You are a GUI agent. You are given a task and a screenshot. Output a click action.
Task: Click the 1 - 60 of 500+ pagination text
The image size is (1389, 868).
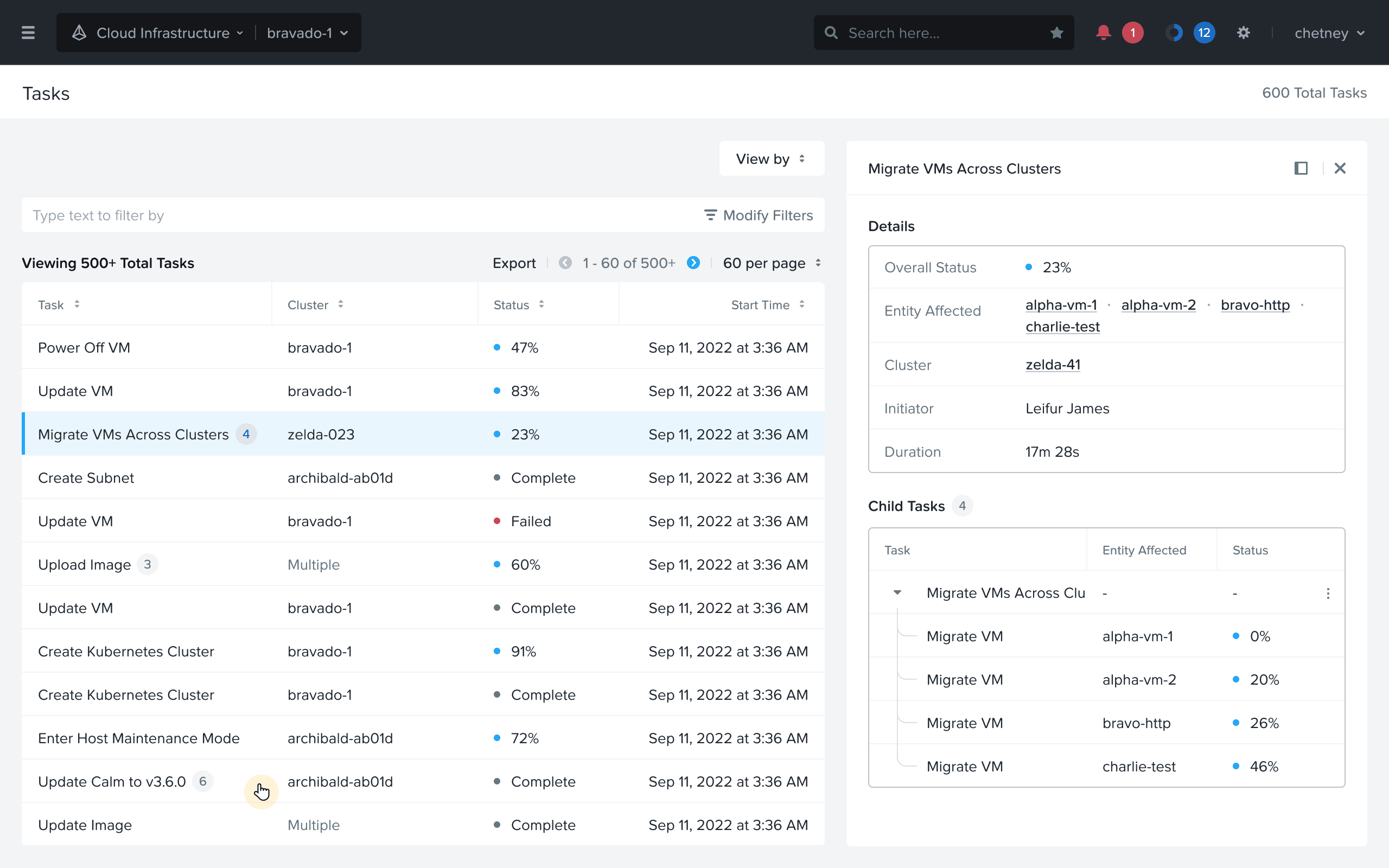tap(628, 263)
